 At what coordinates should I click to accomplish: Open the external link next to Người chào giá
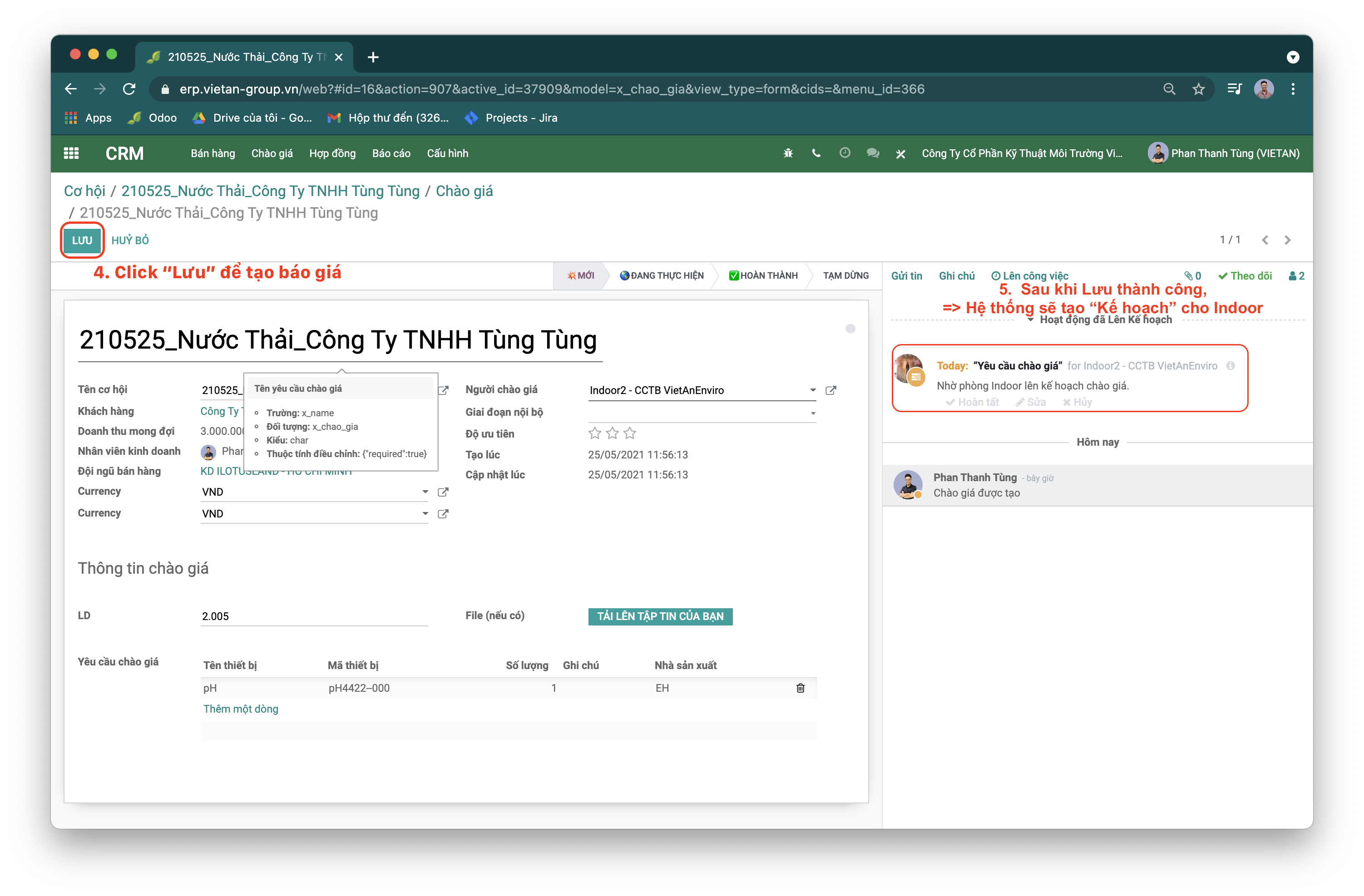[830, 391]
